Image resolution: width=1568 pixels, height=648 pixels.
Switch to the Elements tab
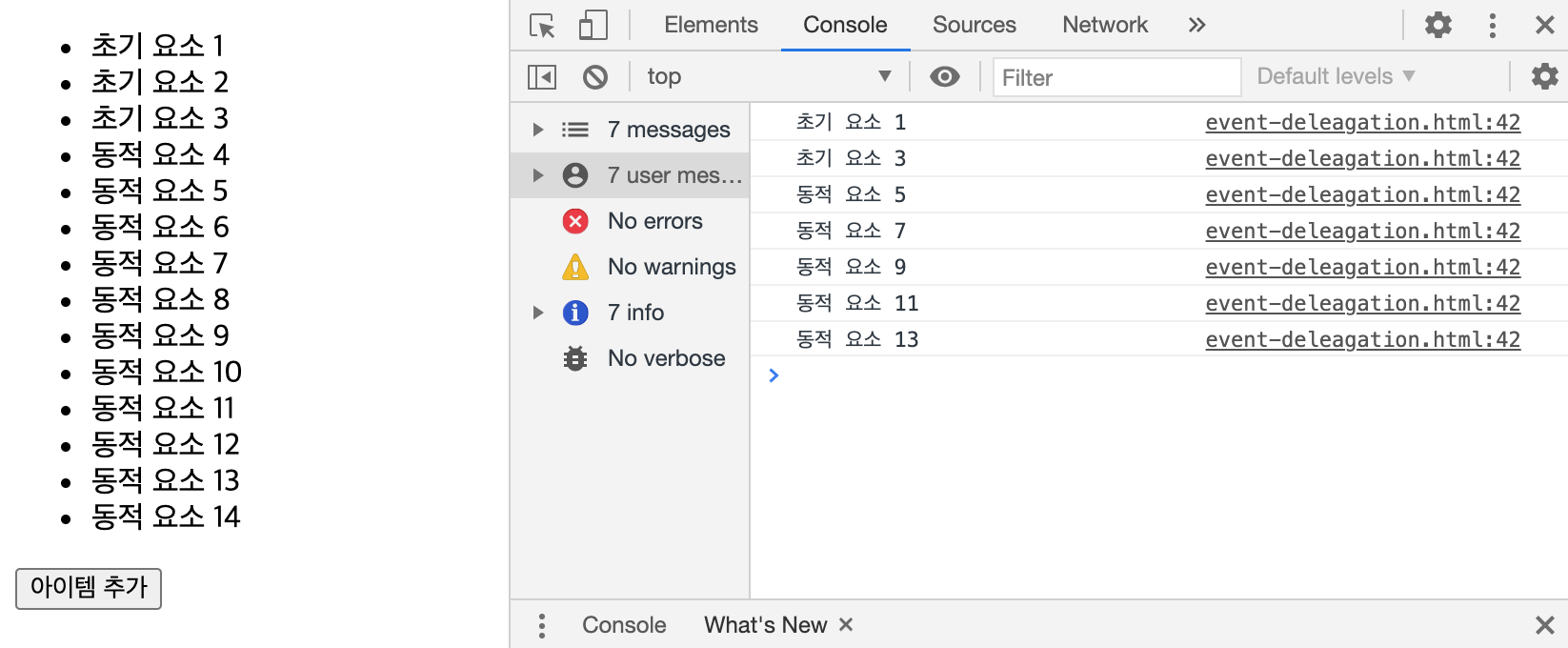point(711,26)
